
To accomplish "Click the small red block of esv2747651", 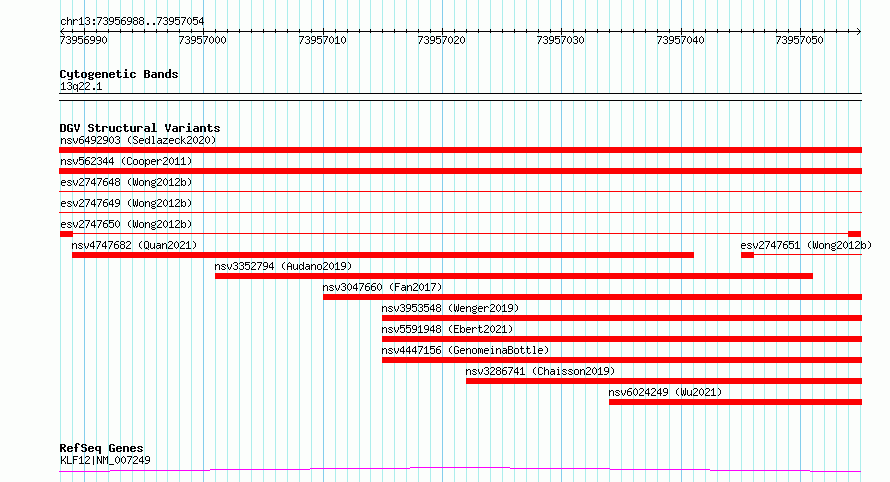I will tap(748, 255).
